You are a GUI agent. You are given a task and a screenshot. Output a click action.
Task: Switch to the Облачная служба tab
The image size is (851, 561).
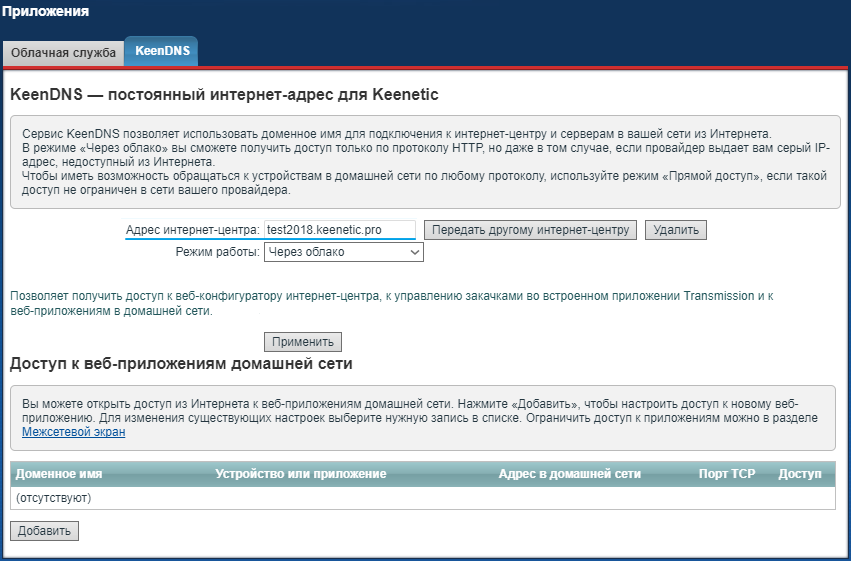point(63,52)
